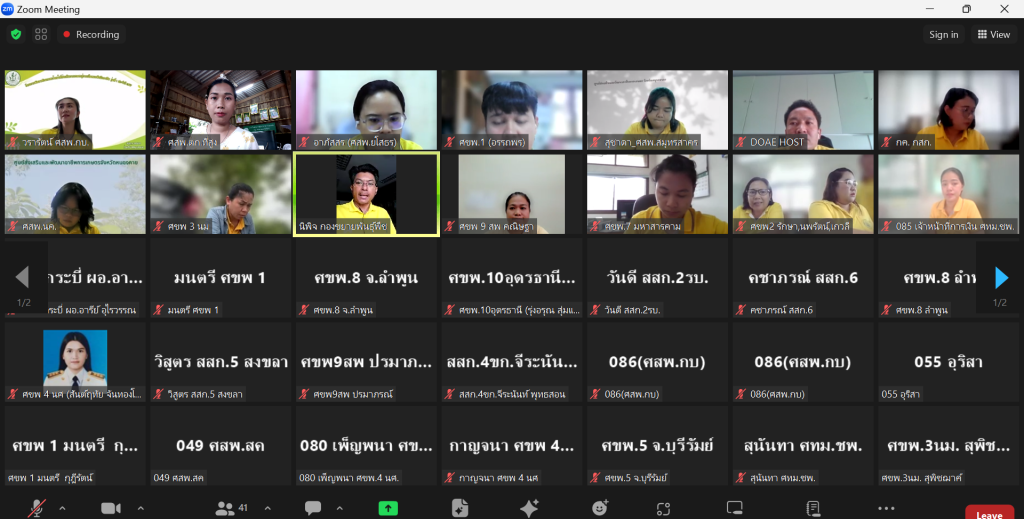Select participant tile วิสูตร สสก.5 สงขลา

[x=221, y=362]
